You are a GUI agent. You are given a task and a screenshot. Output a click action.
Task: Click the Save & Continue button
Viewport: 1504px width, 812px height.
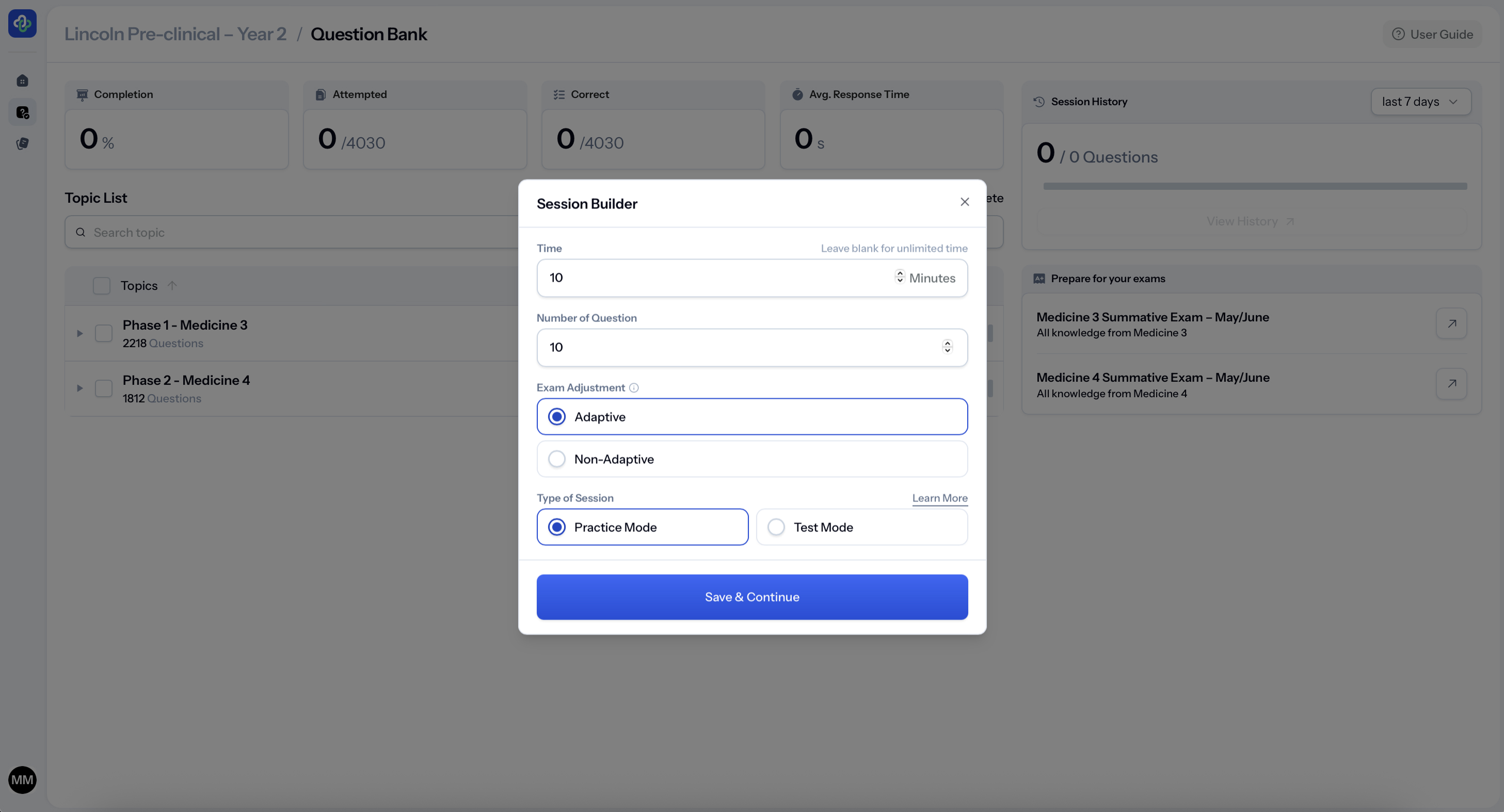coord(752,596)
